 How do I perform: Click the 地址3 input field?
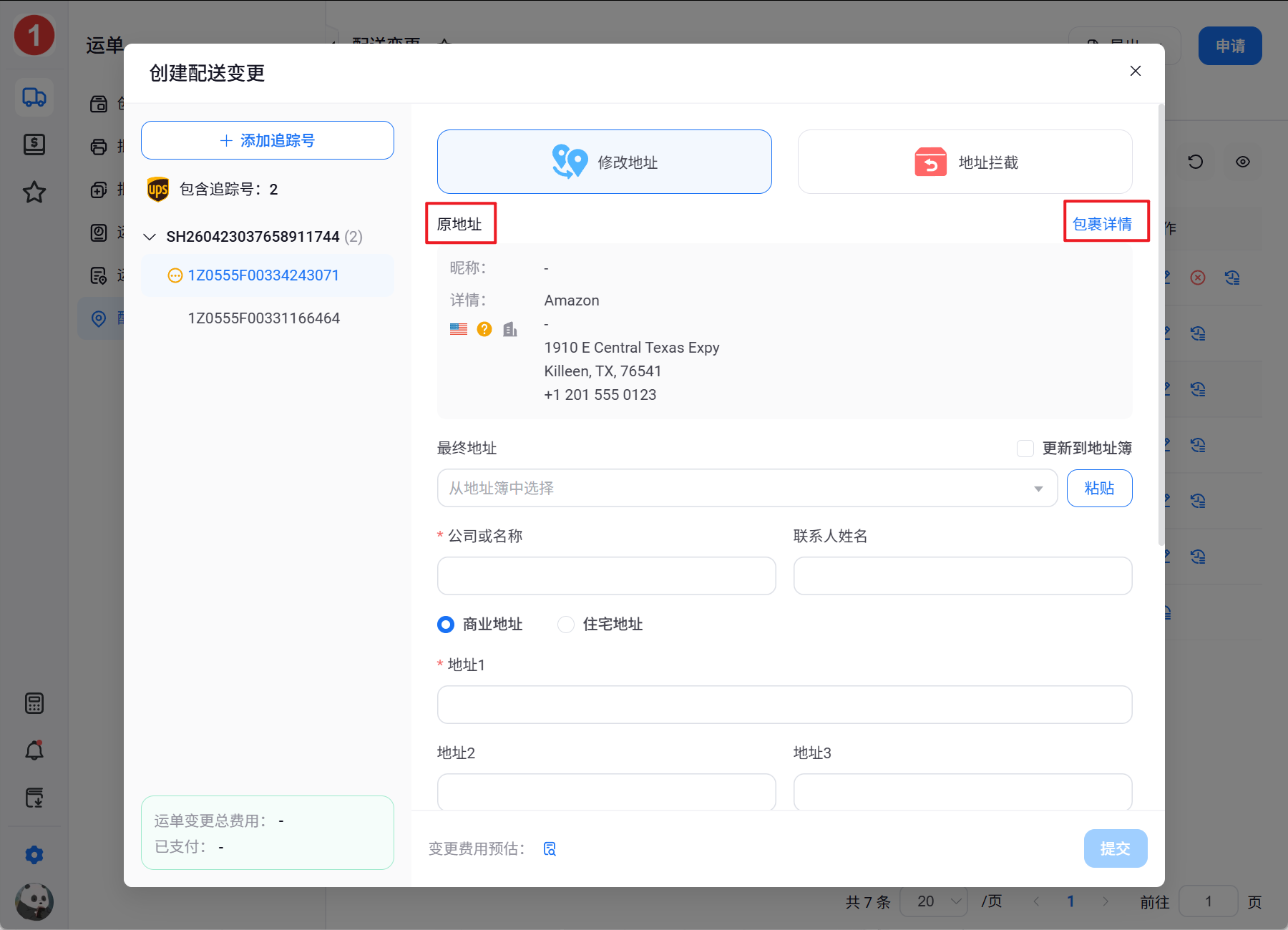click(963, 792)
